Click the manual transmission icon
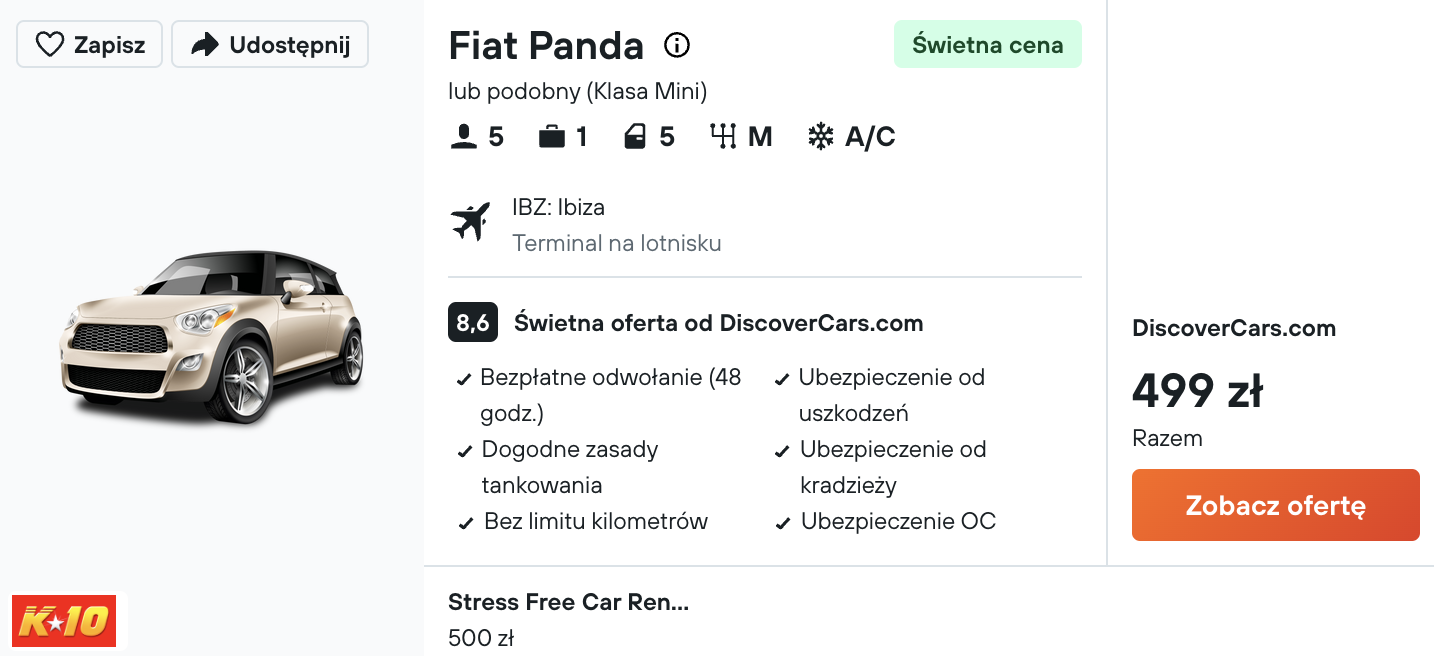 (723, 136)
